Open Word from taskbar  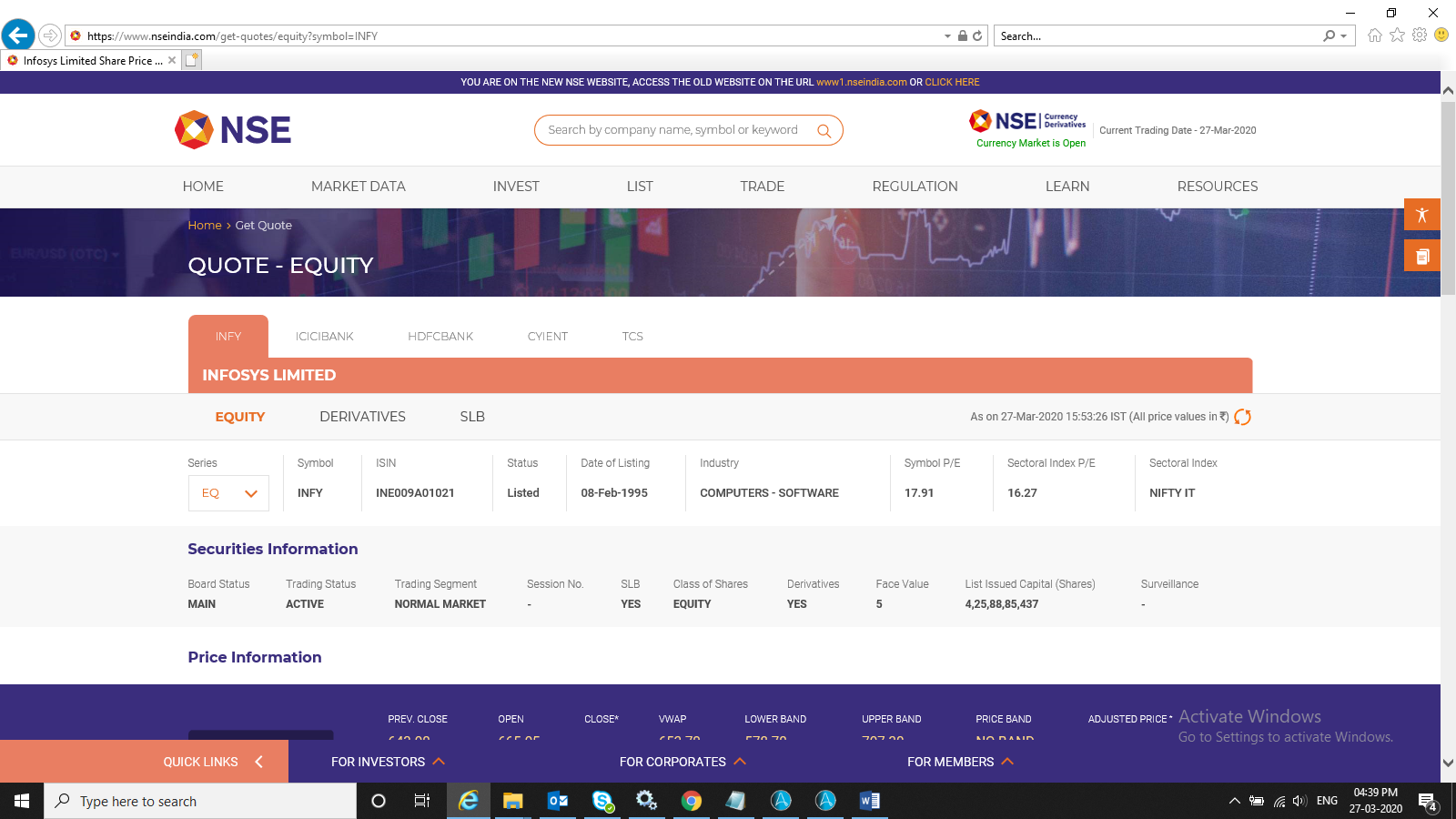click(870, 801)
